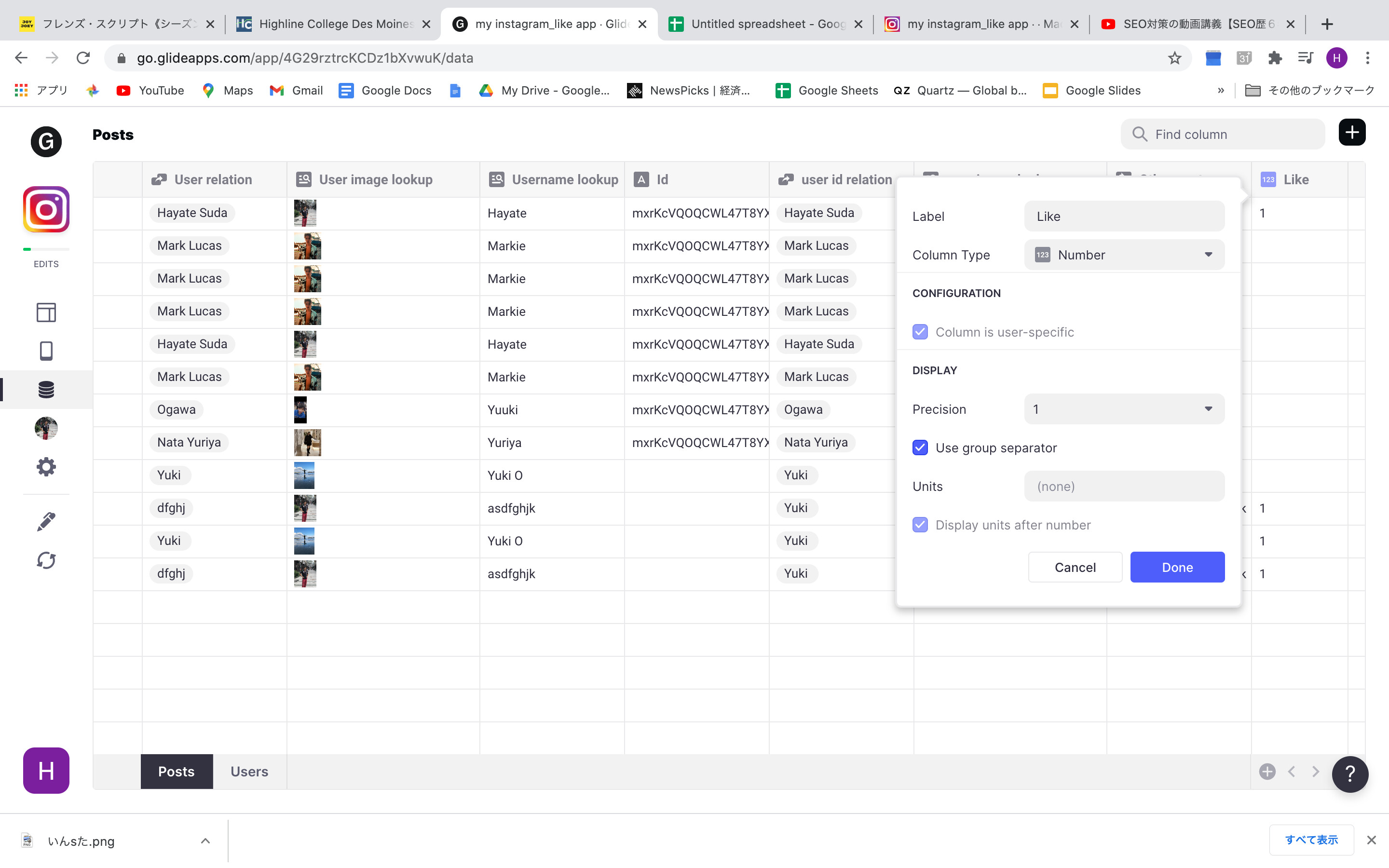This screenshot has height=868, width=1389.
Task: Open the Settings gear in sidebar
Action: click(x=46, y=467)
